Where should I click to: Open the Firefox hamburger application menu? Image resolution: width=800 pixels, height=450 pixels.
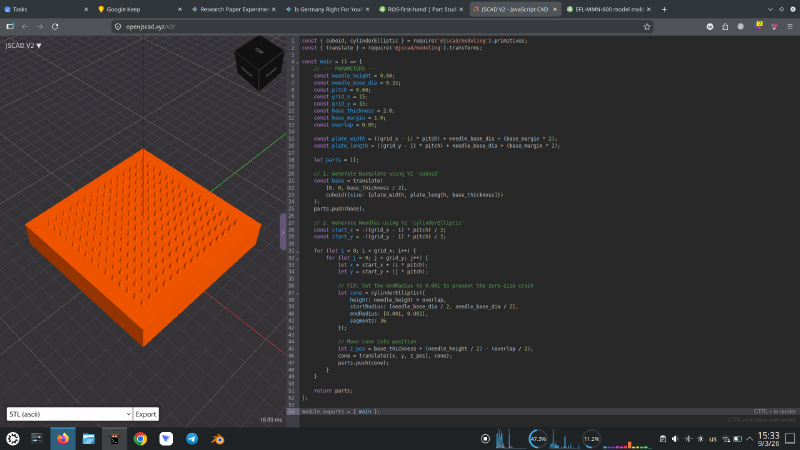pyautogui.click(x=790, y=27)
